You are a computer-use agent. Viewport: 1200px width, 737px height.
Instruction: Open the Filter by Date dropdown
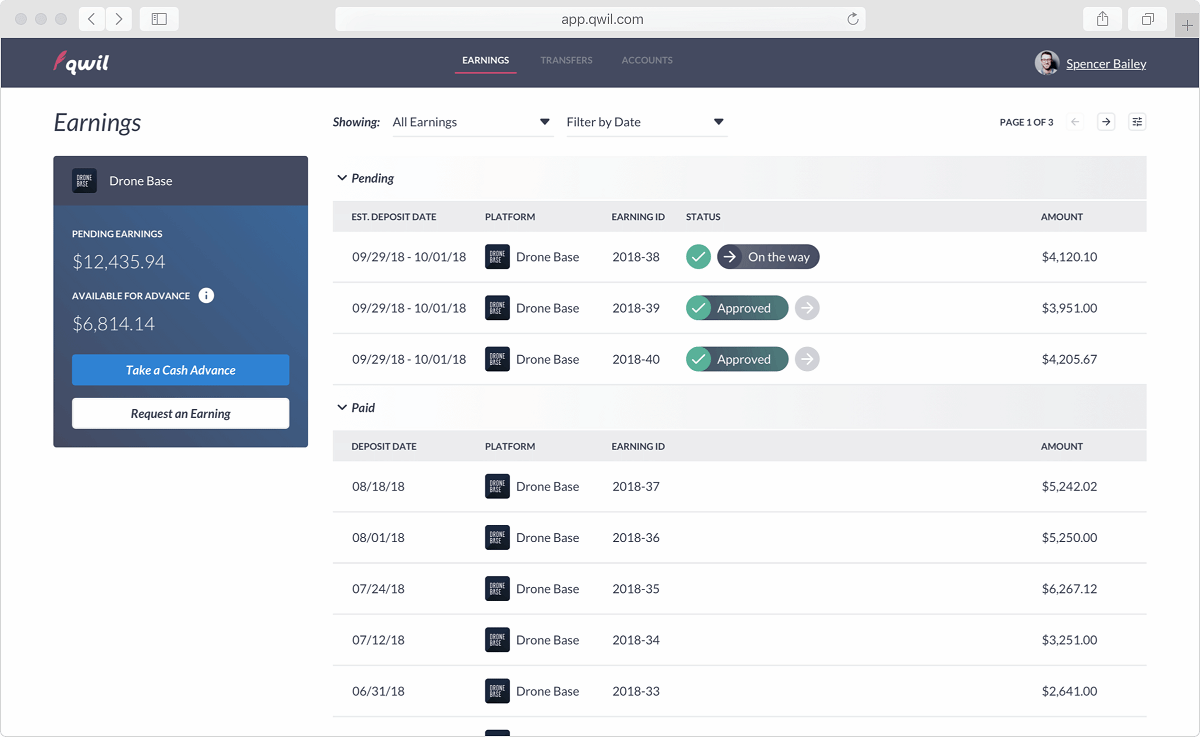[645, 121]
